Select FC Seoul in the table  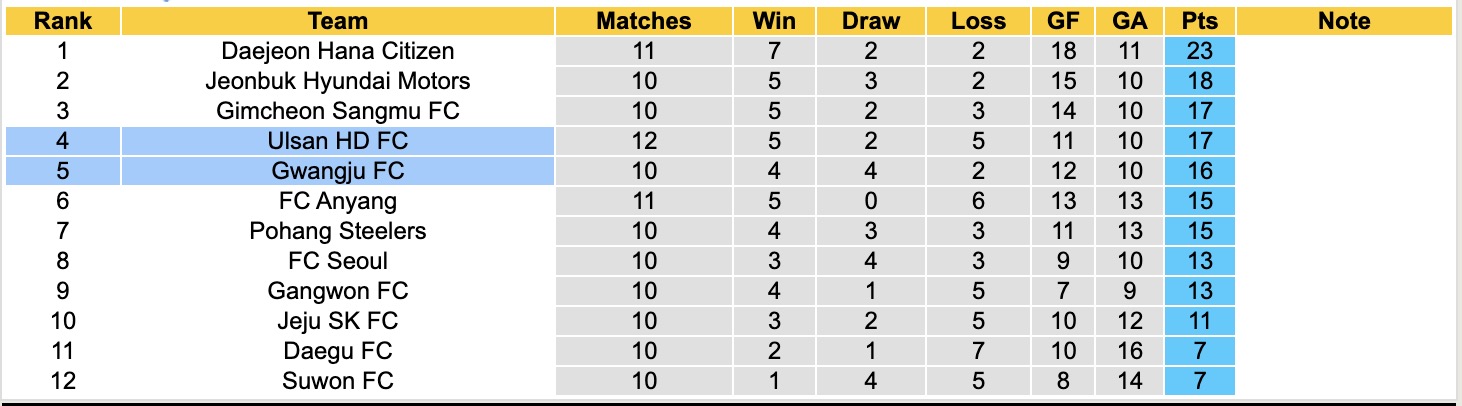click(x=338, y=261)
